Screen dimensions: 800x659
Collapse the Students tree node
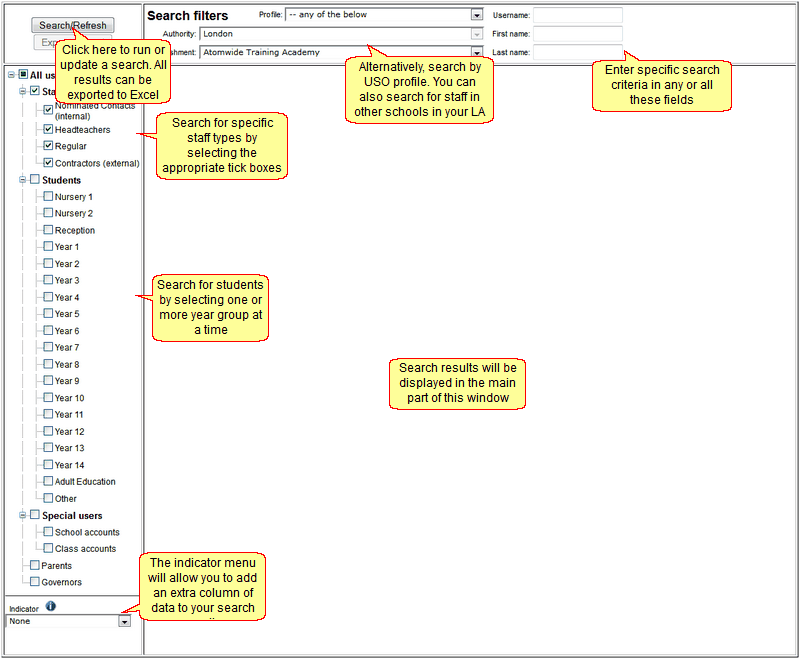[x=22, y=180]
